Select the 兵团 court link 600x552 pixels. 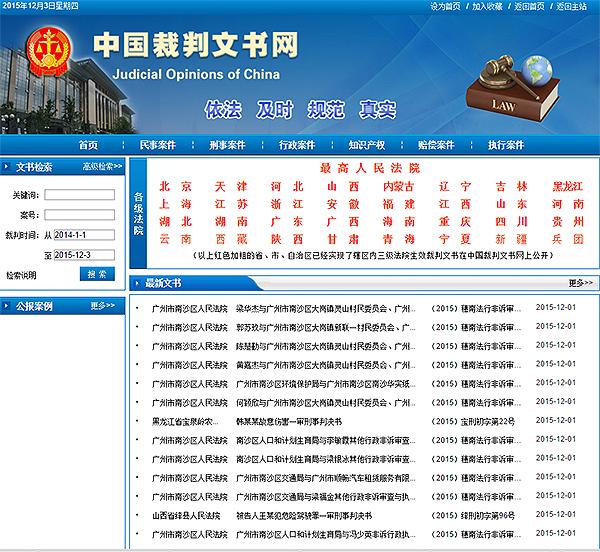click(x=567, y=239)
